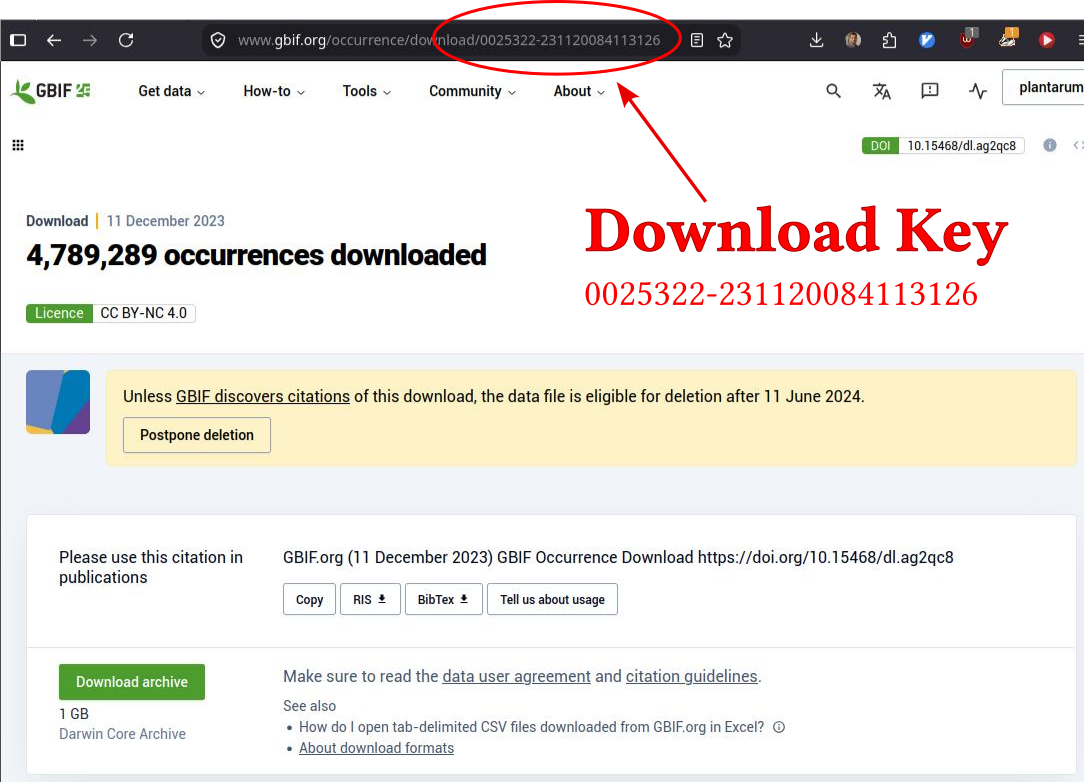This screenshot has height=782, width=1084.
Task: Open the sidebar panel icon left of the back arrow
Action: 19,40
